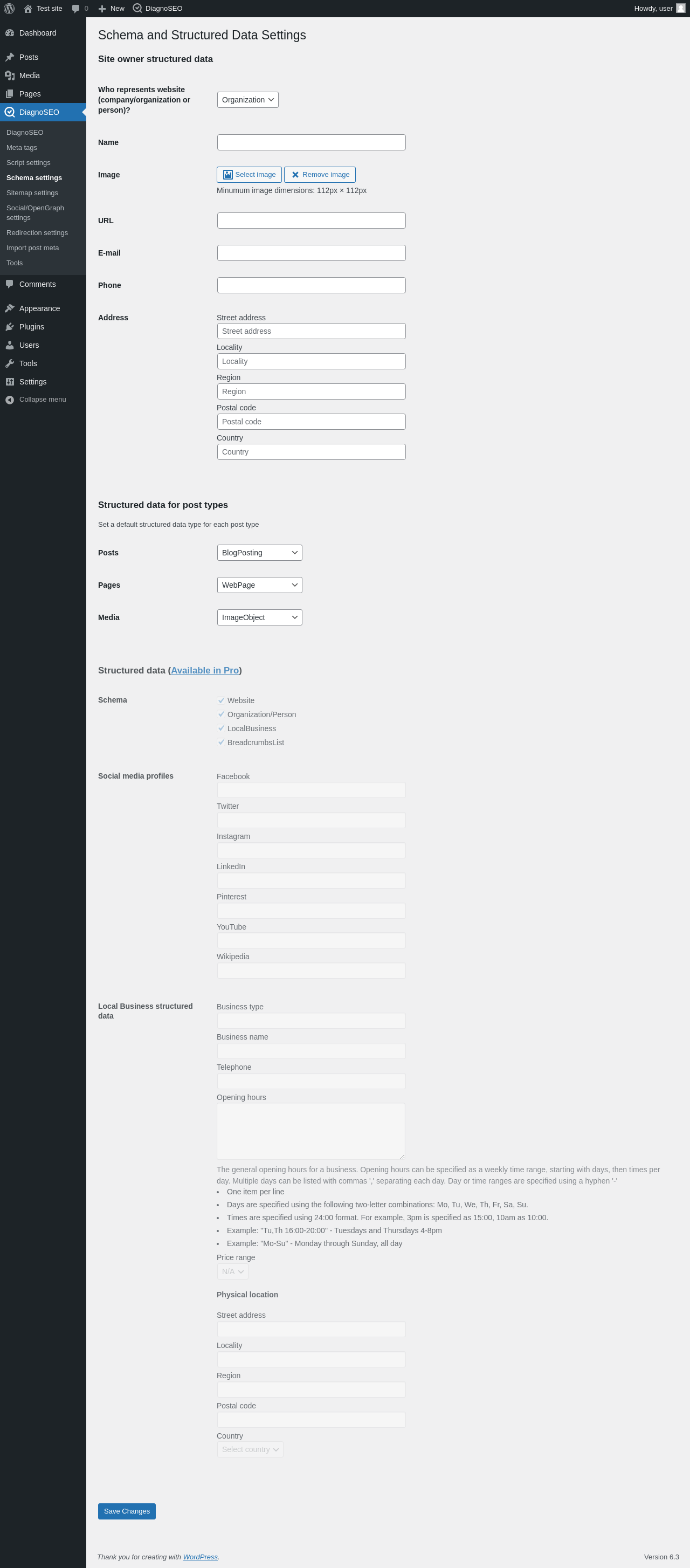Click the Collapse menu arrow icon
The width and height of the screenshot is (690, 1568).
click(x=10, y=400)
